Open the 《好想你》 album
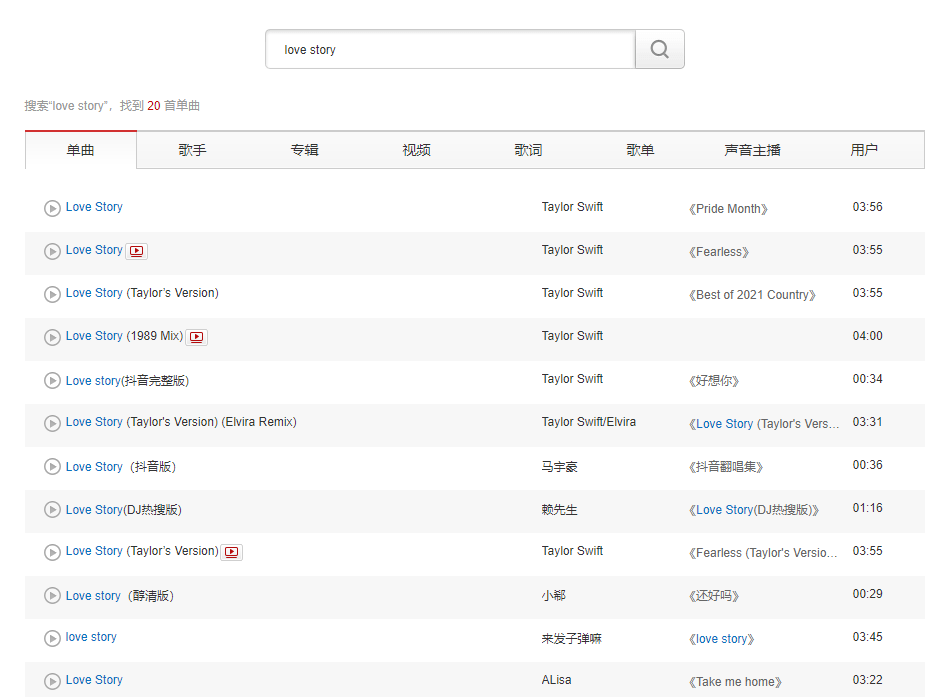Viewport: 943px width, 697px height. tap(714, 381)
